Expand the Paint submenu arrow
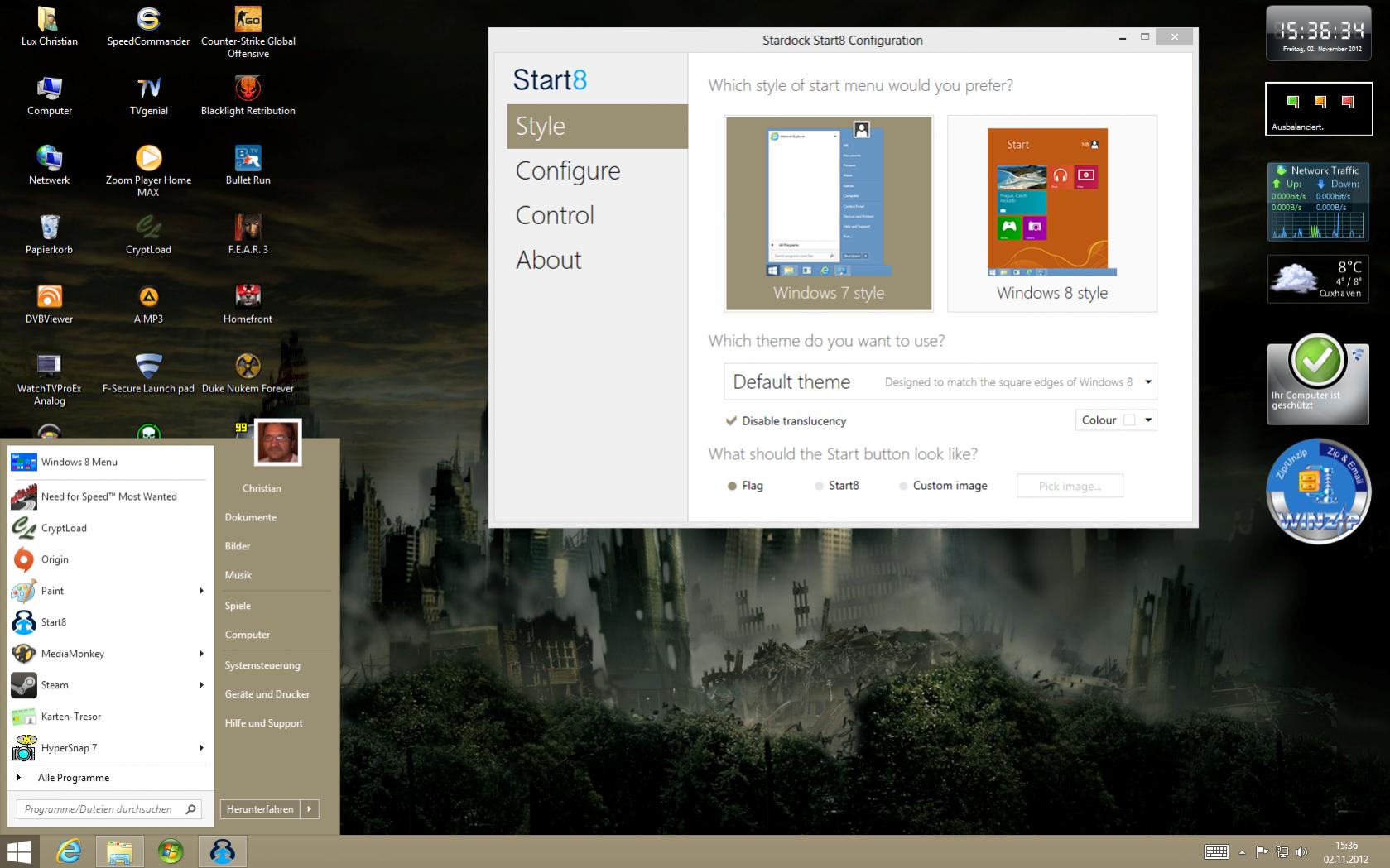This screenshot has height=868, width=1390. click(x=201, y=591)
